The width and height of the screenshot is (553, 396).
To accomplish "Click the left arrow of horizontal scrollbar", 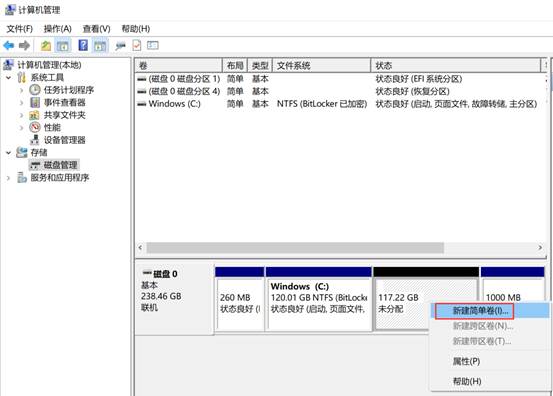I will (140, 248).
